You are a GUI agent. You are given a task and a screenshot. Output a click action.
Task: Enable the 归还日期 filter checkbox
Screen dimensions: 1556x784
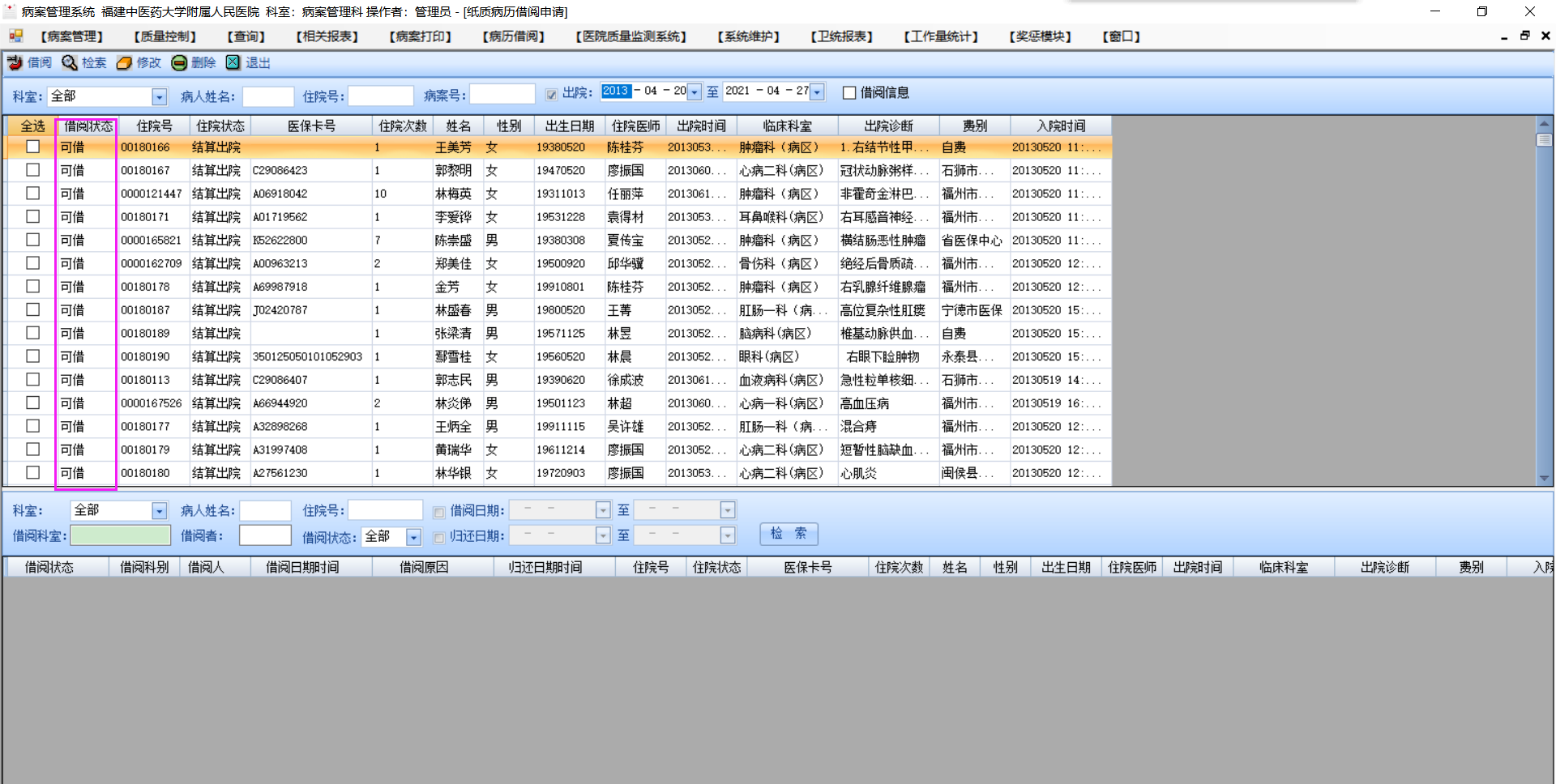(x=438, y=537)
